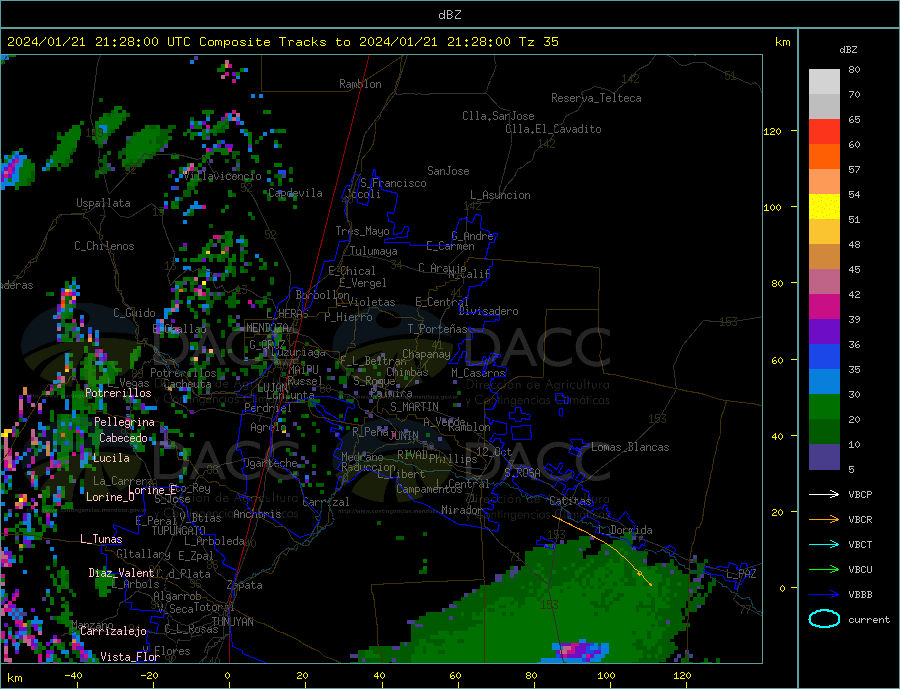Click the orange VBCR arrow legend symbol
900x689 pixels.
[824, 519]
